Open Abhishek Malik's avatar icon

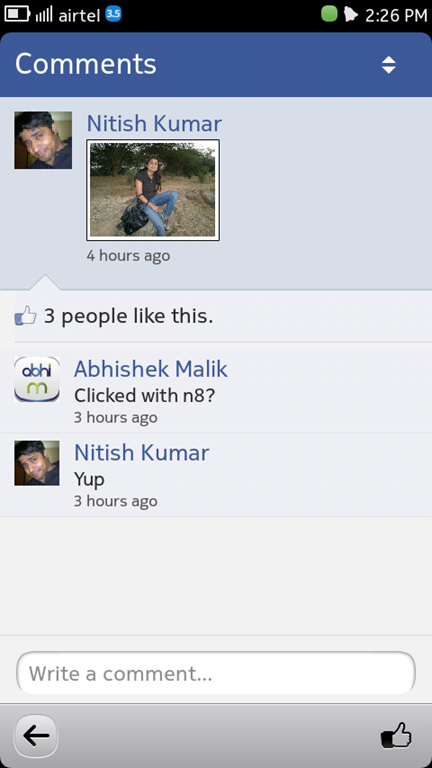pos(37,379)
